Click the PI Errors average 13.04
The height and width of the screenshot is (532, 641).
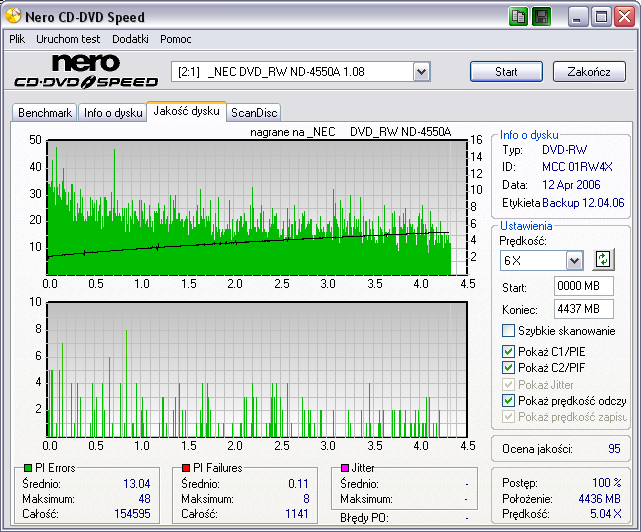click(x=137, y=484)
